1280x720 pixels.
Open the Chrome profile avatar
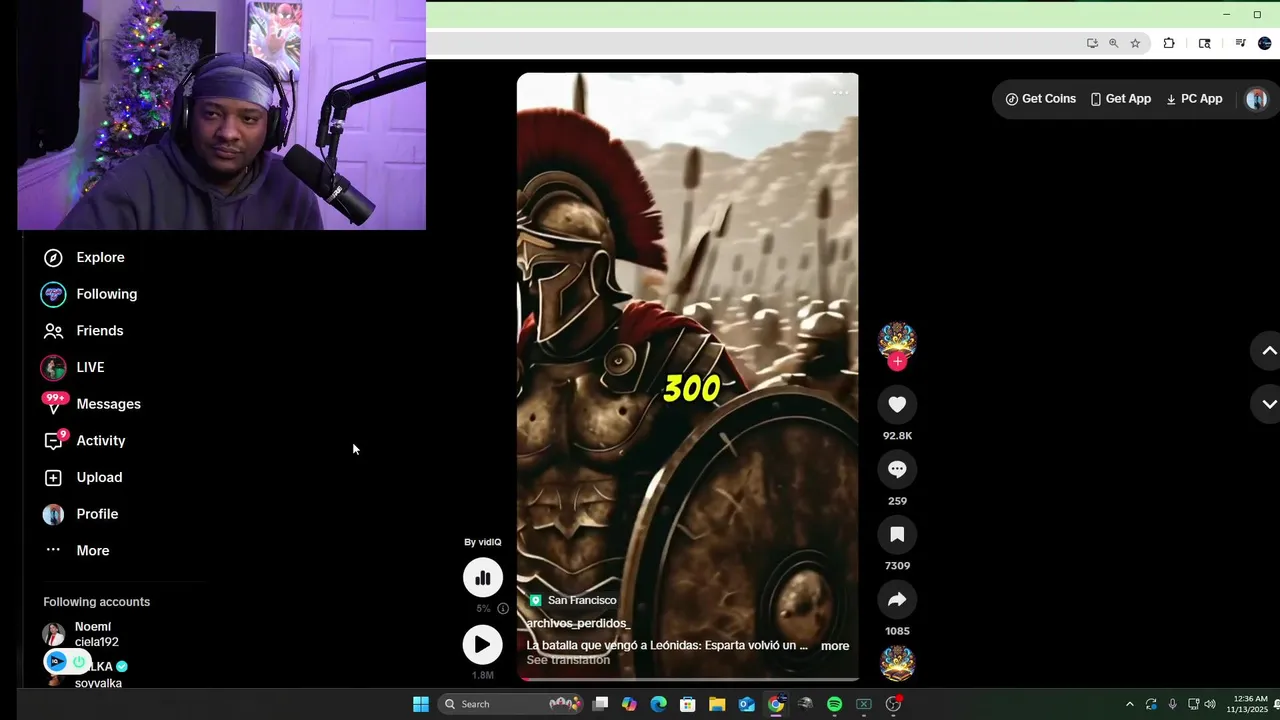pyautogui.click(x=1265, y=43)
